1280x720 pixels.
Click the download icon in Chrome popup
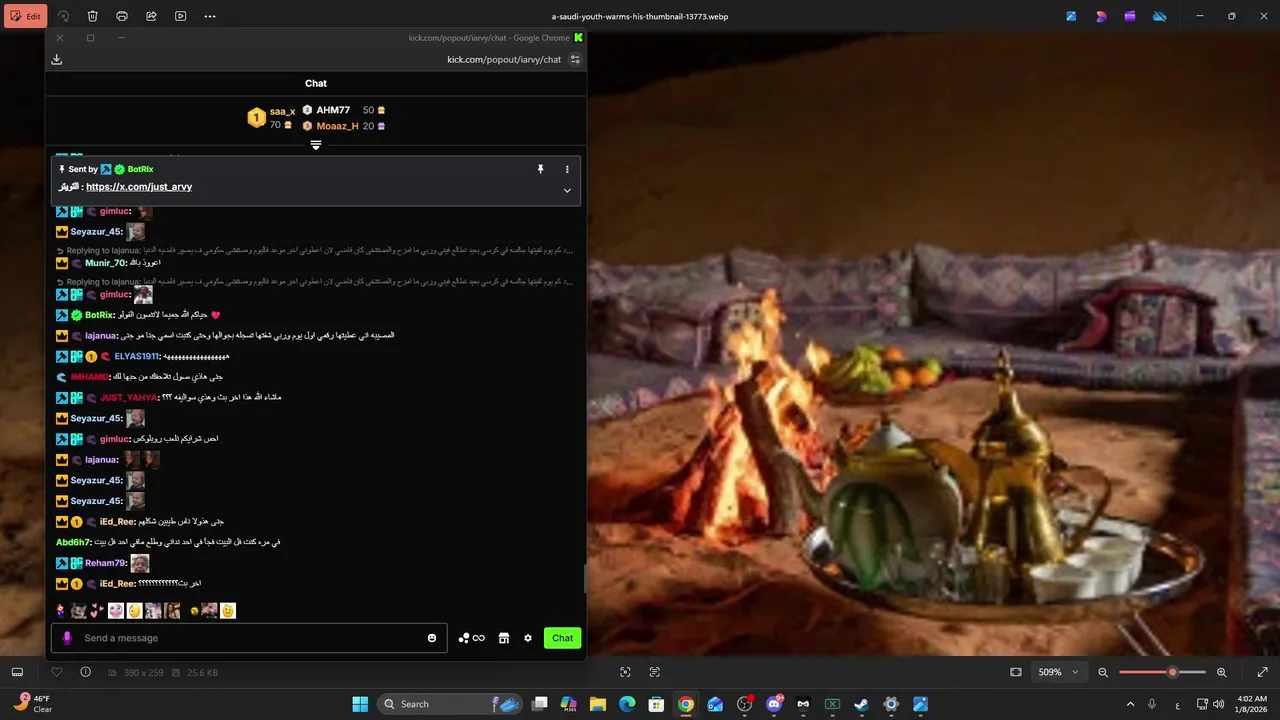[57, 59]
